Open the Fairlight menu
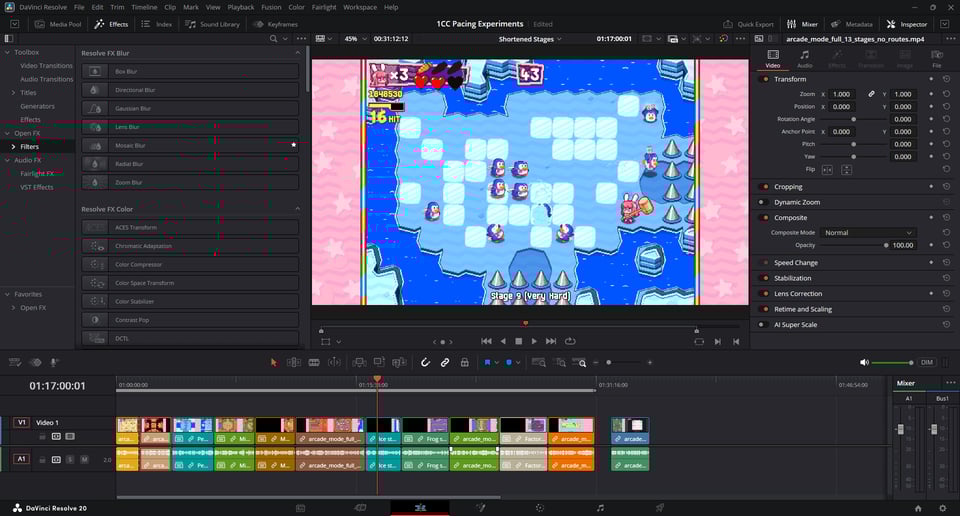This screenshot has width=960, height=516. pos(324,7)
